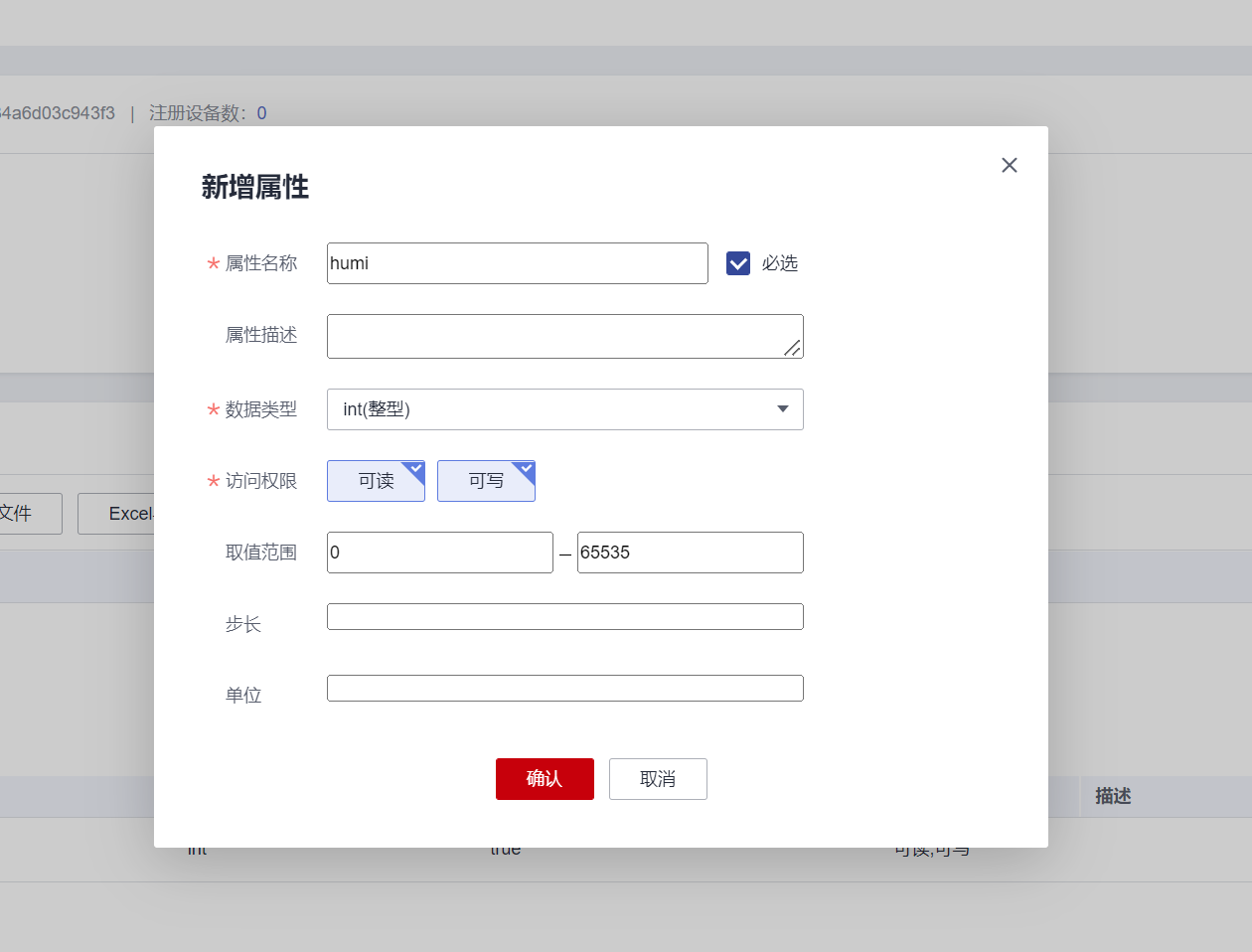Toggle the 可读 access permission

(376, 481)
